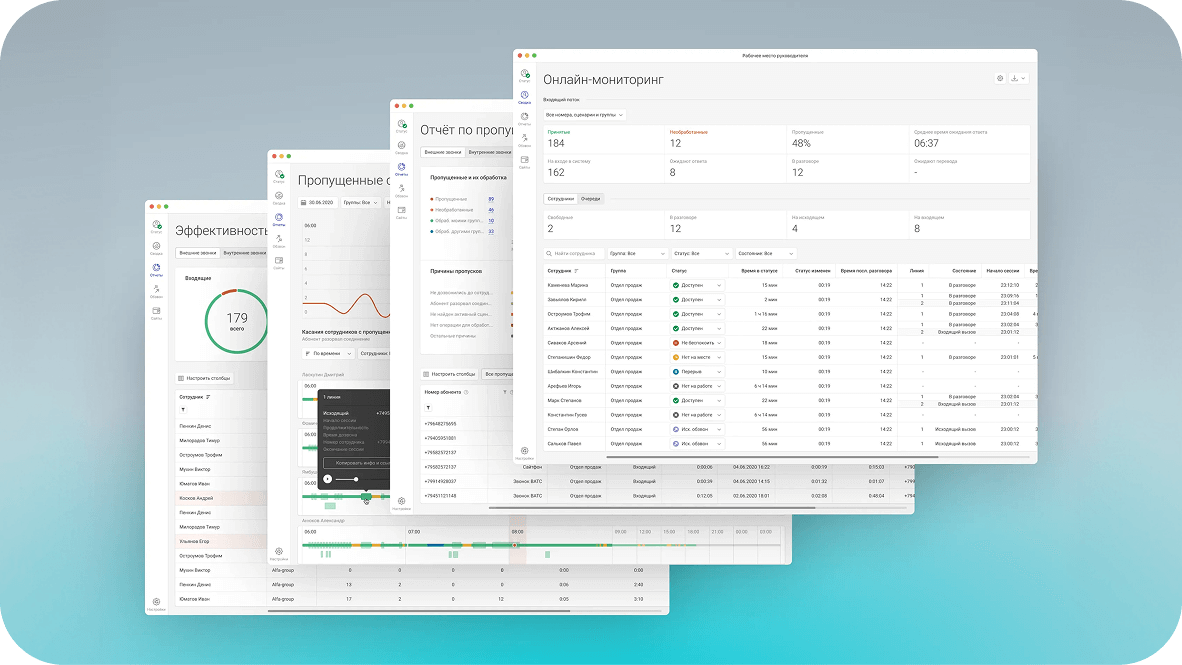Image resolution: width=1182 pixels, height=665 pixels.
Task: Open По времени sort dropdown in Пропущенные window
Action: click(x=328, y=354)
